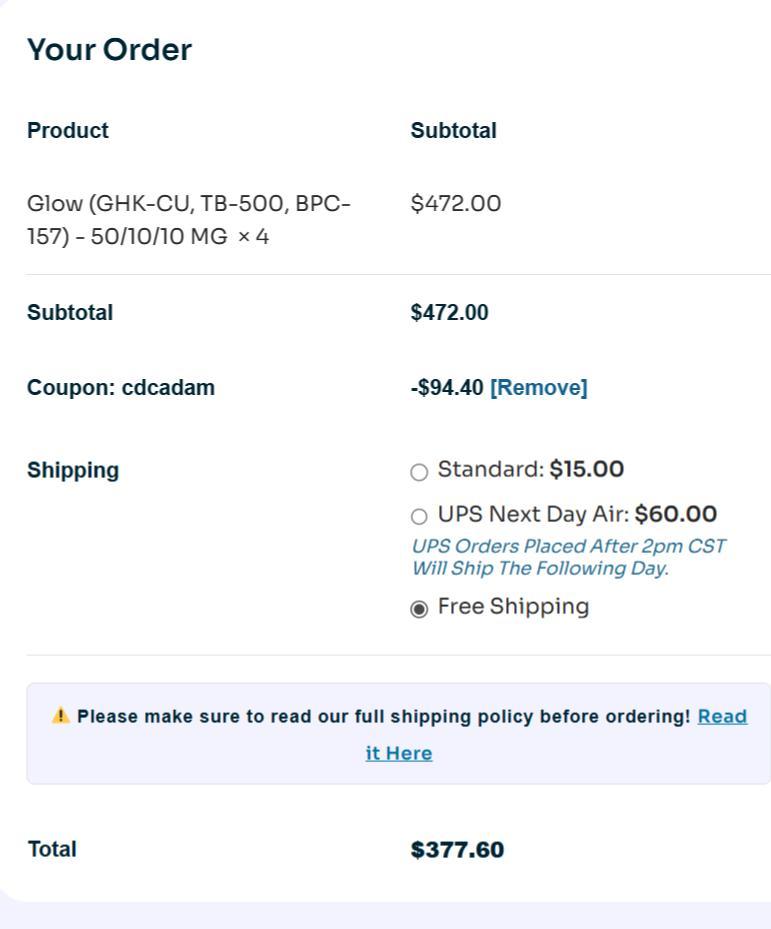Screen dimensions: 771x929
Task: Select the Standard shipping radio button
Action: [419, 472]
